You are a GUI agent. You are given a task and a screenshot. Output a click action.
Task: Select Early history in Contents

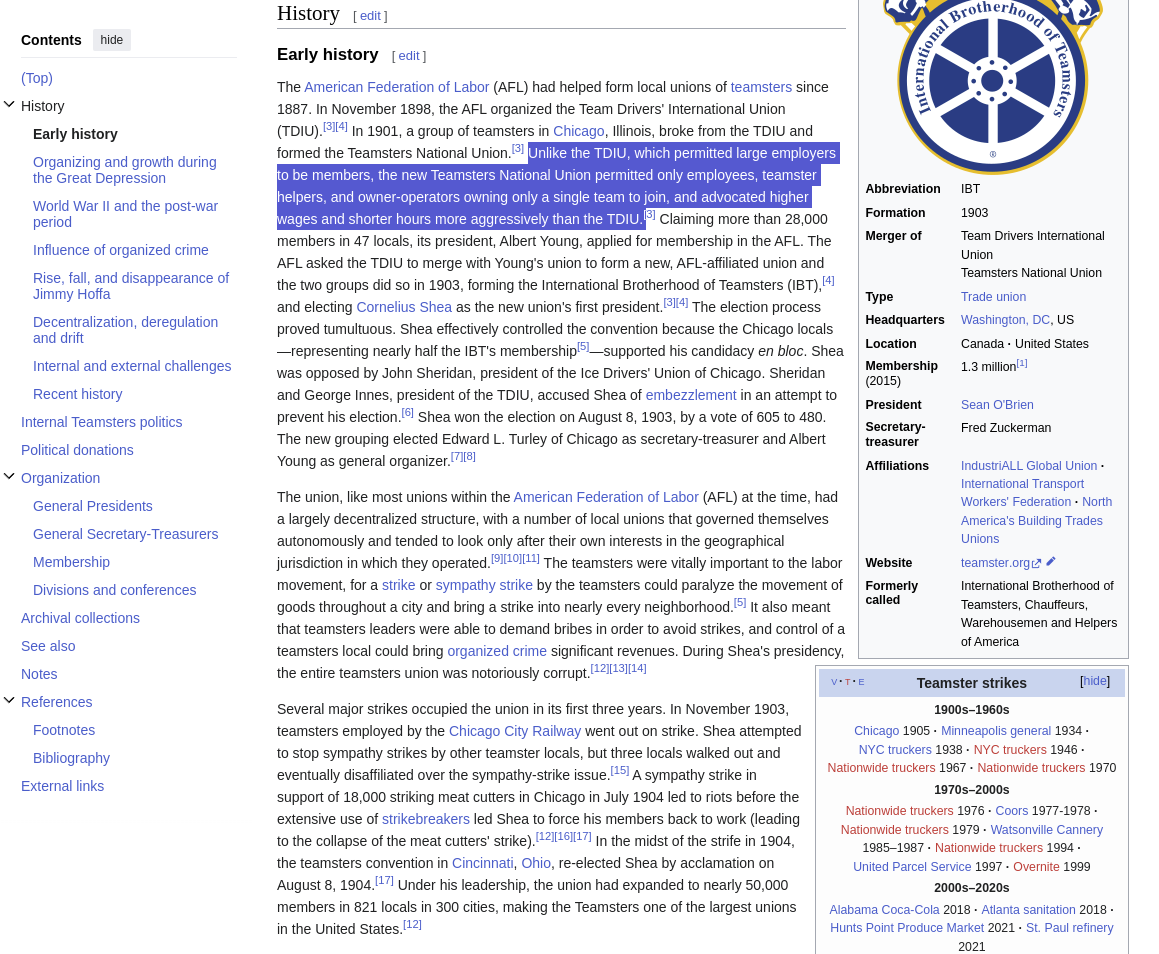[x=75, y=134]
